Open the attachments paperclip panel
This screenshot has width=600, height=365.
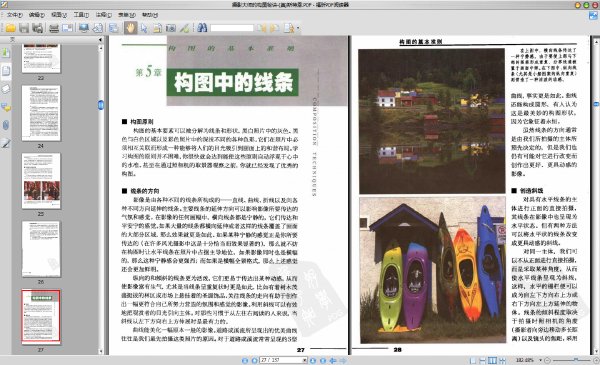point(6,125)
